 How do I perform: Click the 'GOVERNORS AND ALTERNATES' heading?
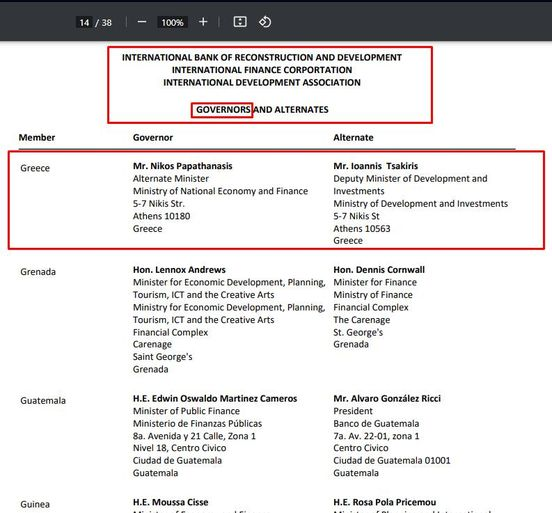coord(262,110)
